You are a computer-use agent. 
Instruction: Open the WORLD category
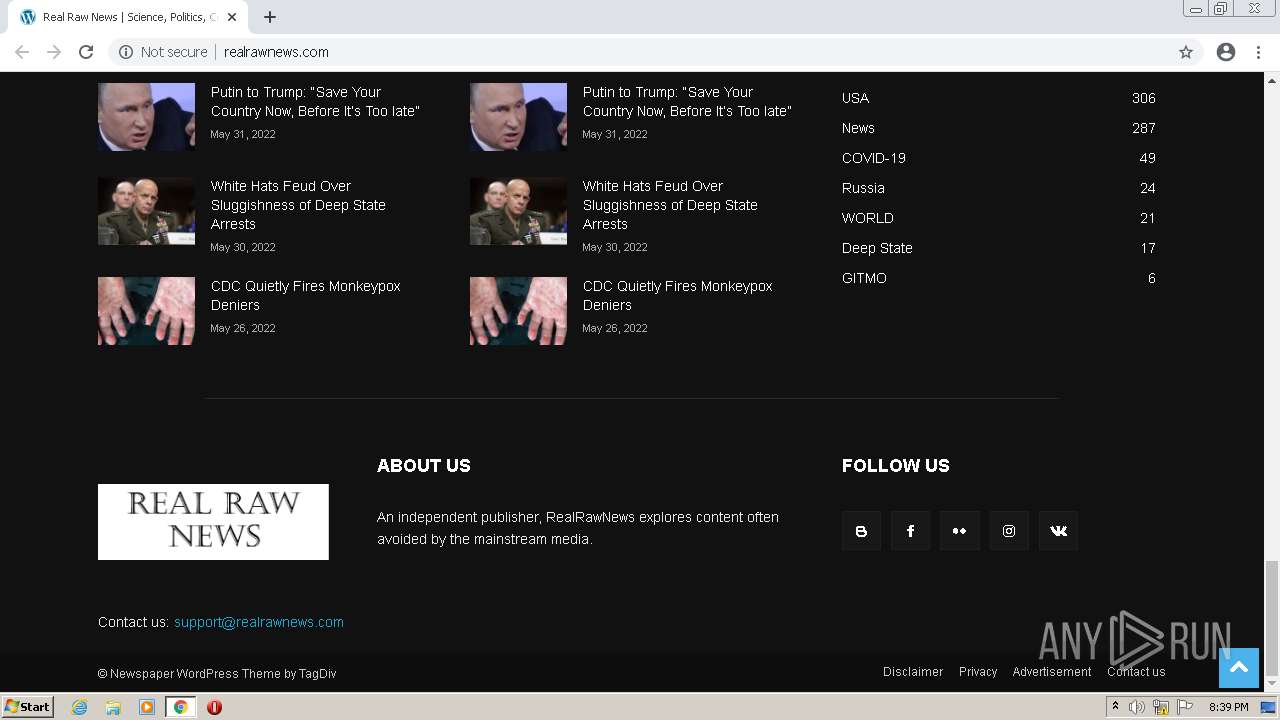click(x=868, y=218)
